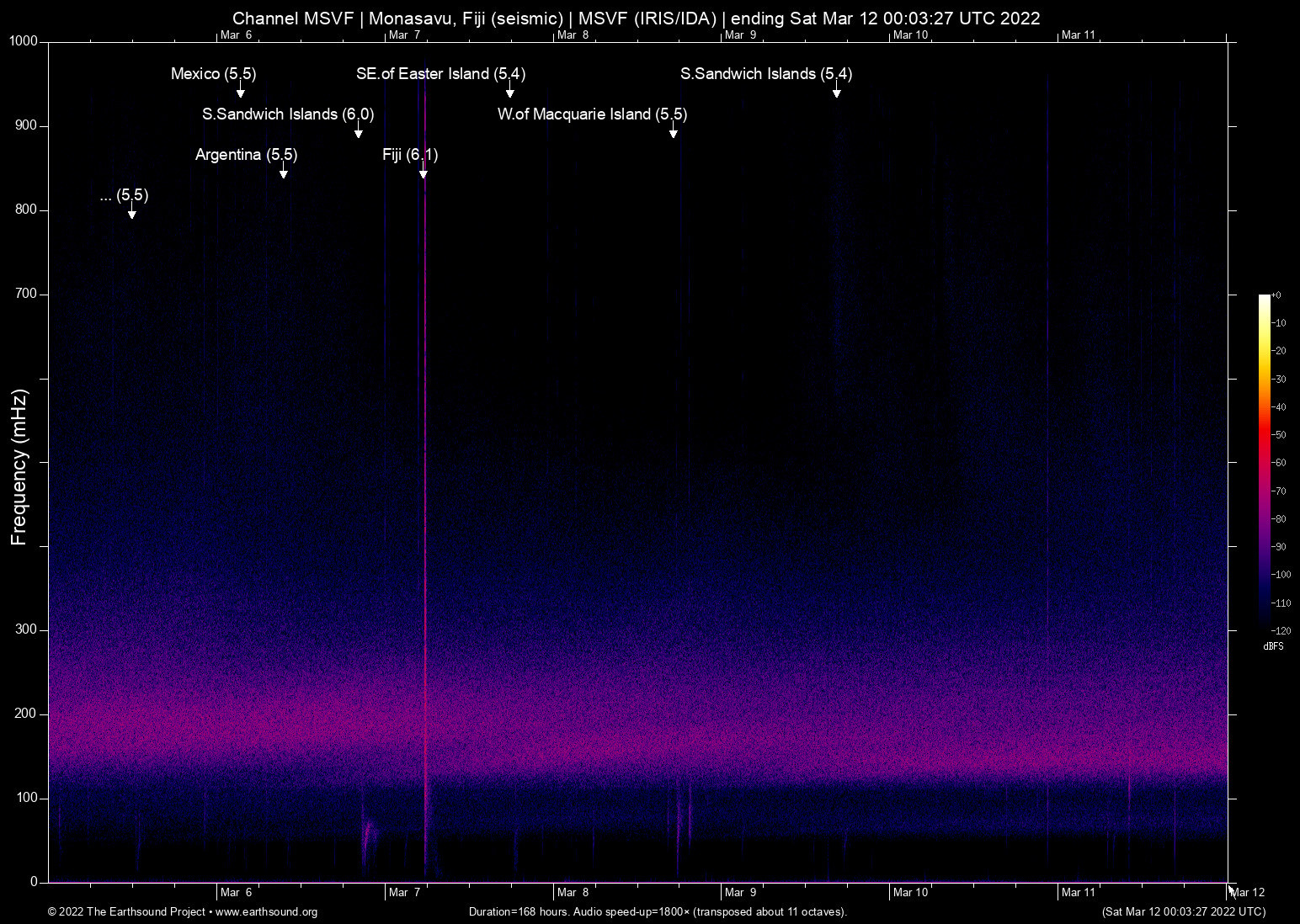Click the arrow under W.of Macquarie Island (5.5)
The width and height of the screenshot is (1300, 924).
tap(674, 131)
